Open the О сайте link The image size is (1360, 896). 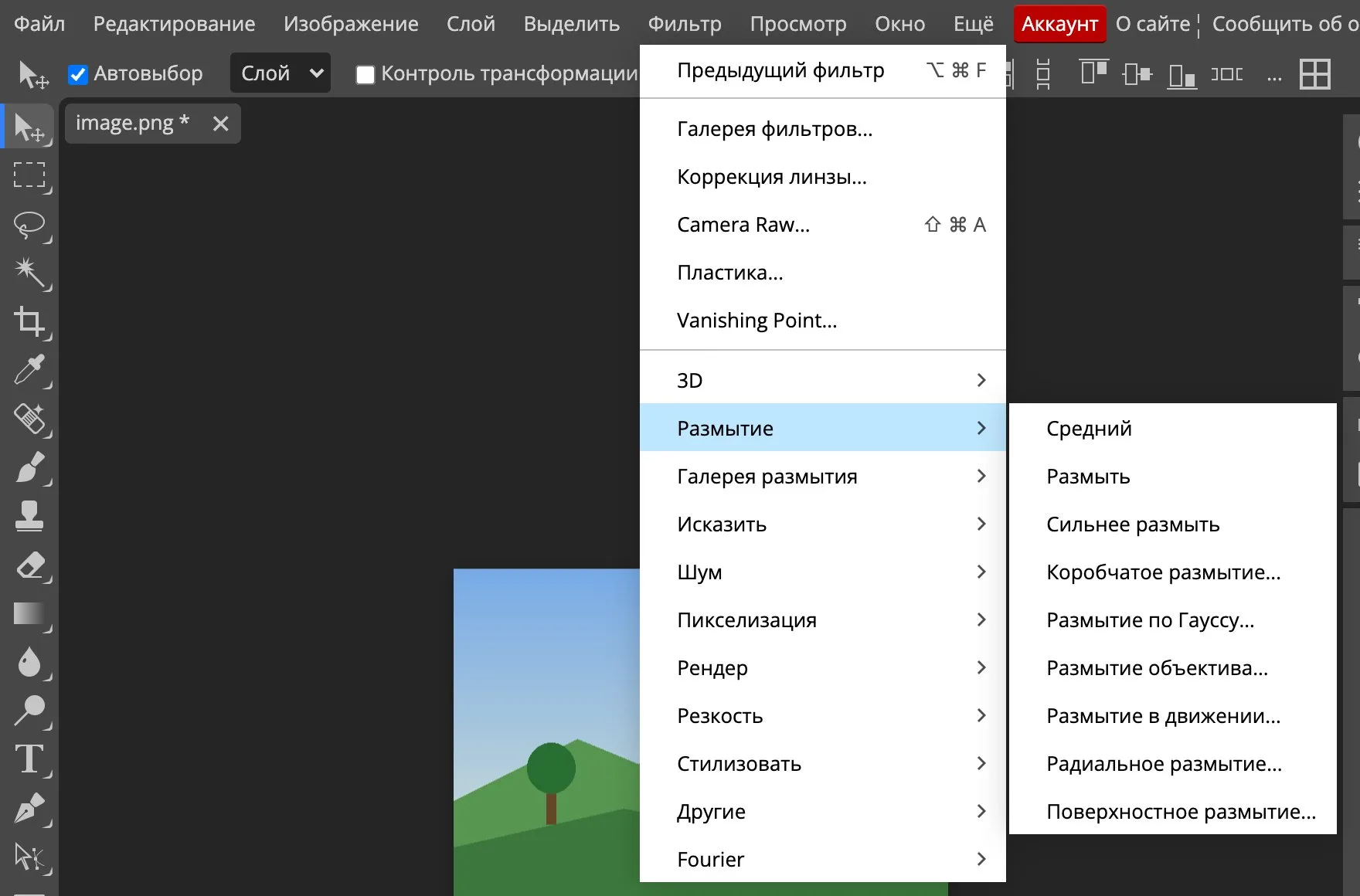(1152, 24)
